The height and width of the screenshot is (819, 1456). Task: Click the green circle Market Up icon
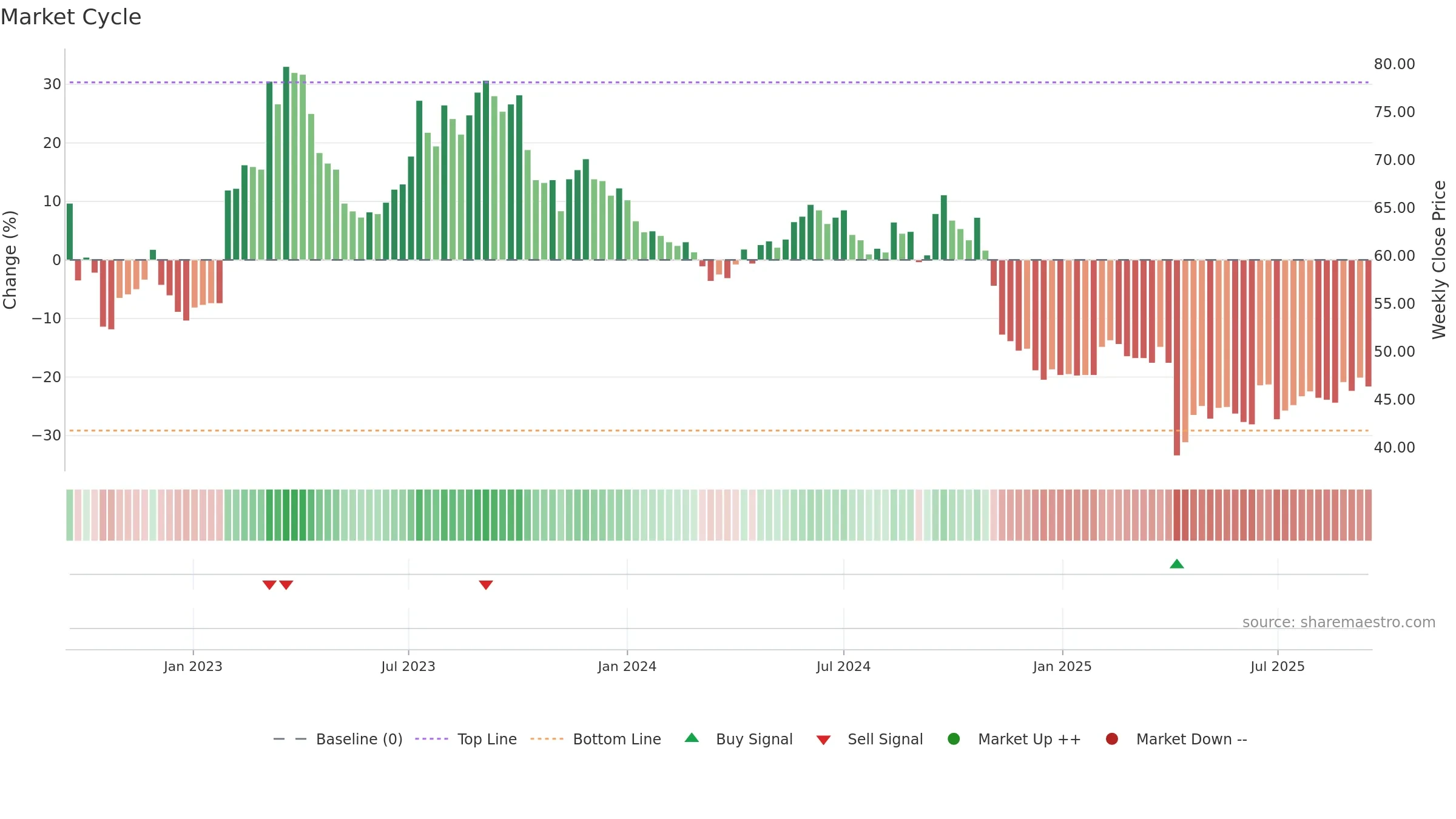(954, 739)
